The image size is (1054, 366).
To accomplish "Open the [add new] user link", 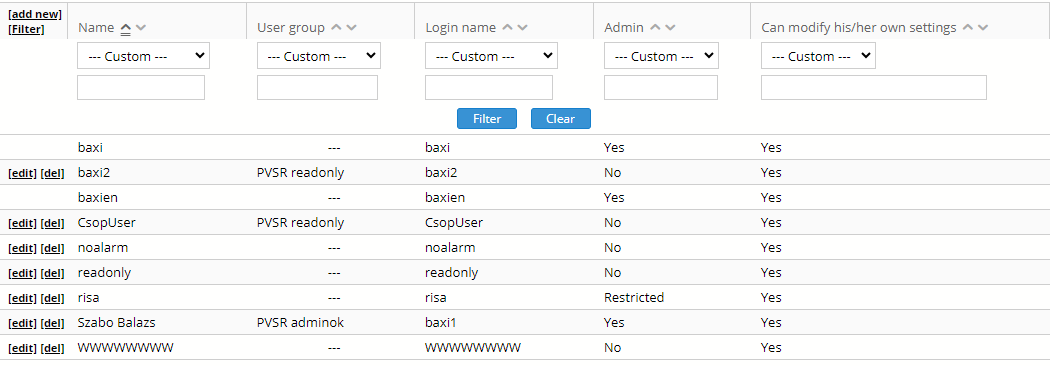I will 35,14.
